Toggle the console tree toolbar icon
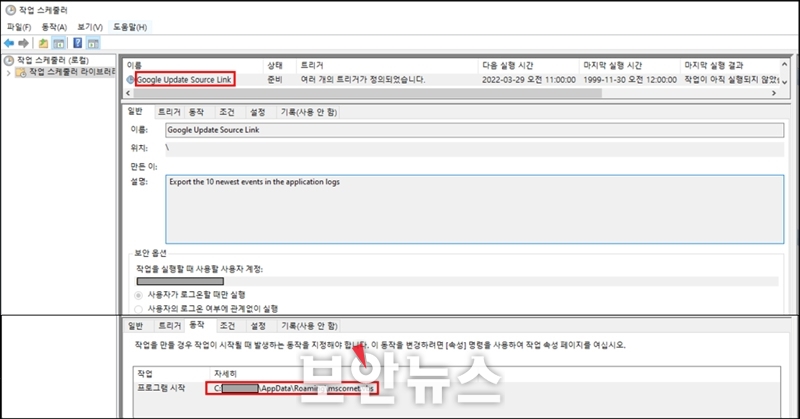This screenshot has width=800, height=419. tap(59, 43)
